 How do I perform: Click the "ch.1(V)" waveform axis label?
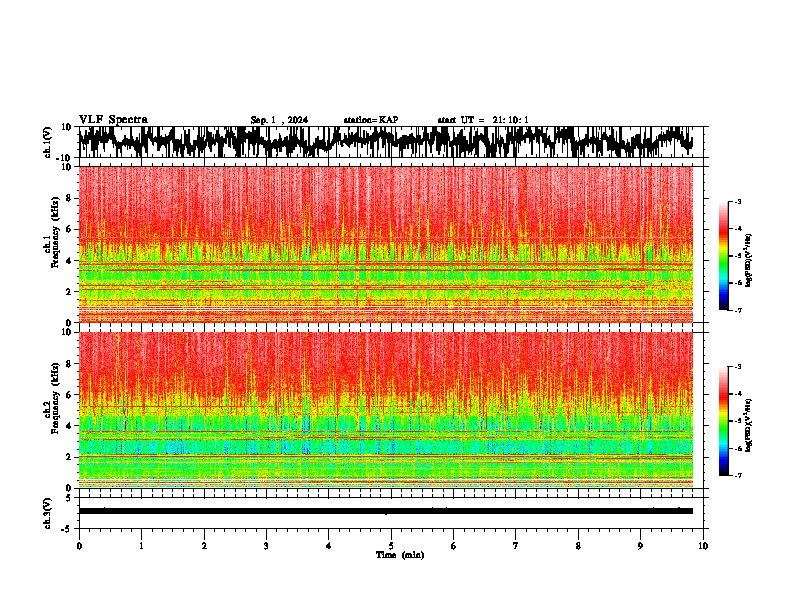[x=48, y=142]
